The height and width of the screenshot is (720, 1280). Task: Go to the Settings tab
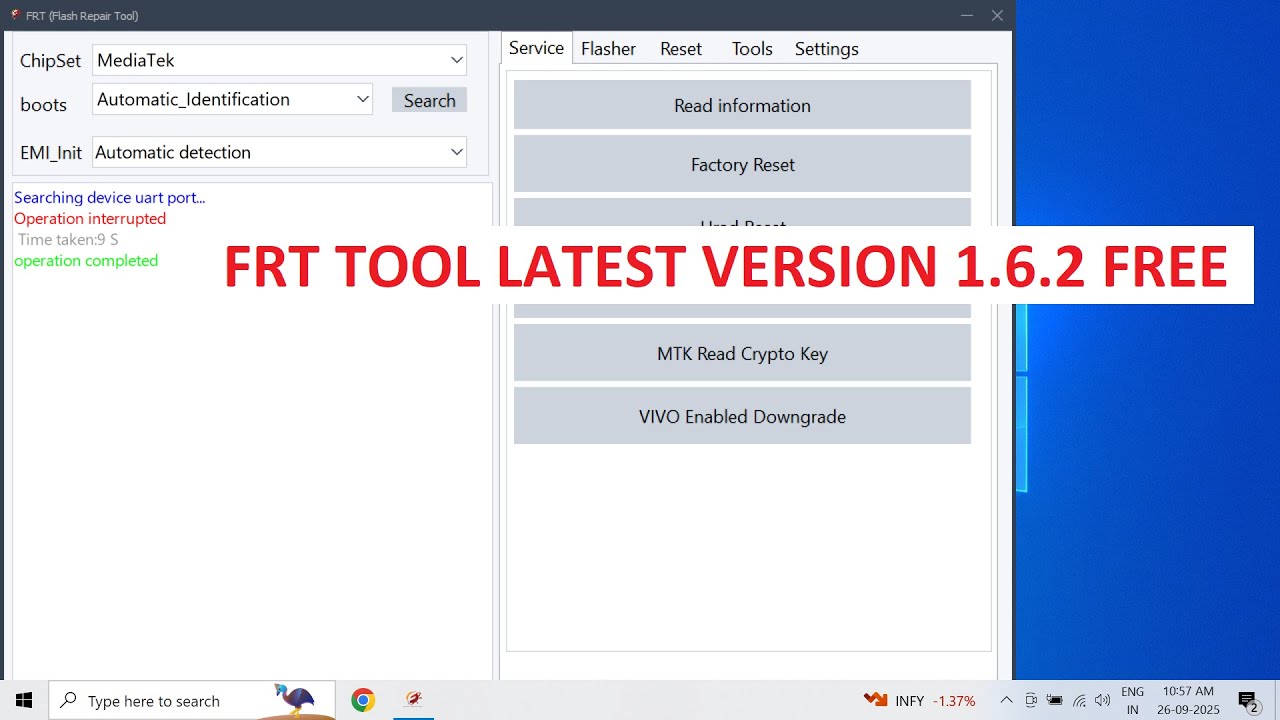point(826,49)
